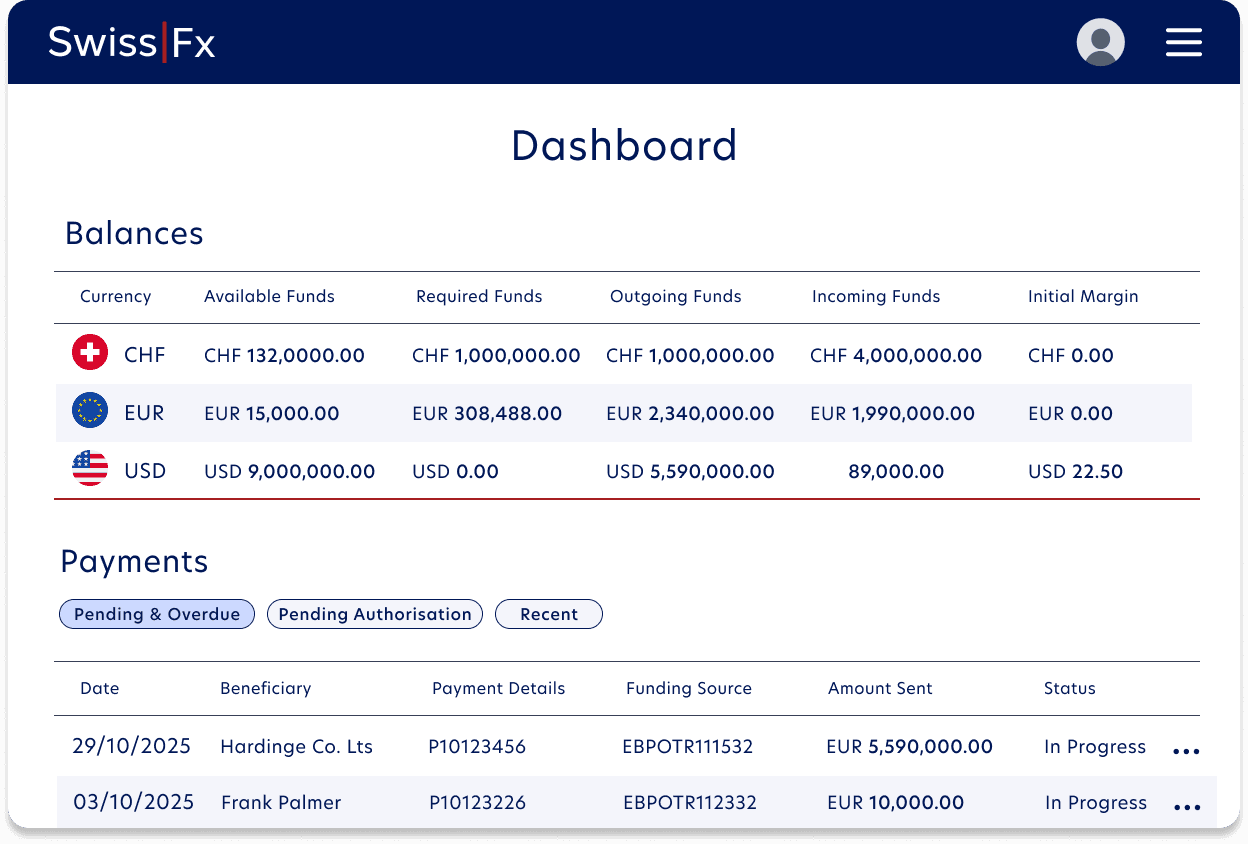1248x844 pixels.
Task: Click the Swiss flag beside CHF
Action: [89, 353]
